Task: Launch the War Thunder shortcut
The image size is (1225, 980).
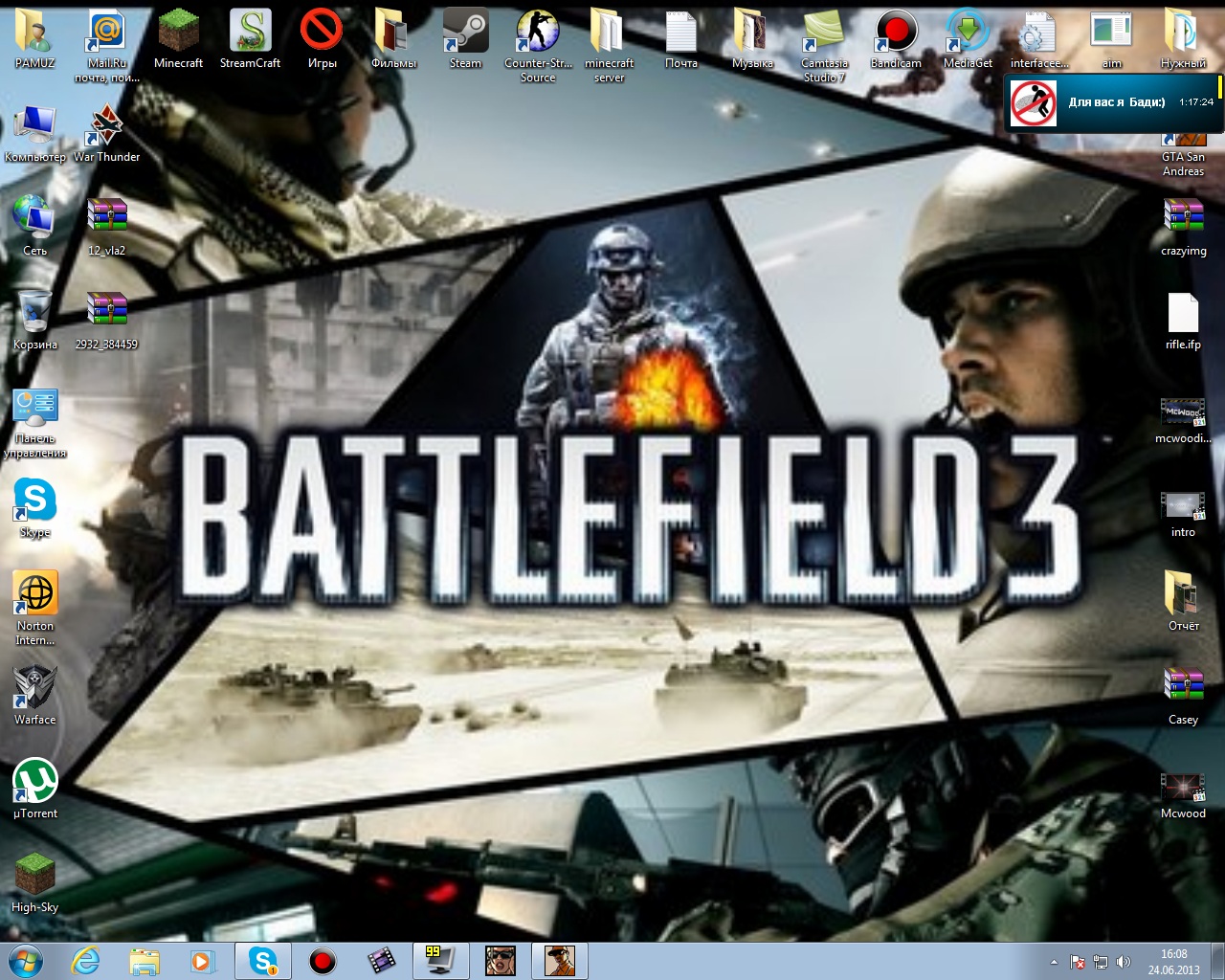Action: (x=107, y=132)
